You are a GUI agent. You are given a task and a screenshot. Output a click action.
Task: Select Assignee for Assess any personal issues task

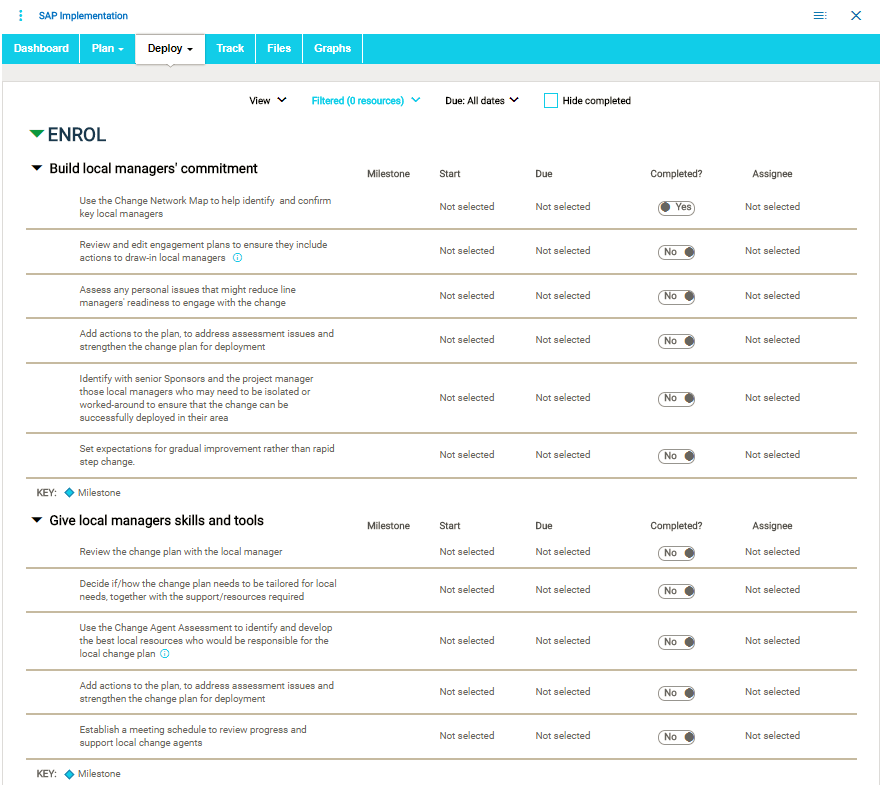[772, 296]
